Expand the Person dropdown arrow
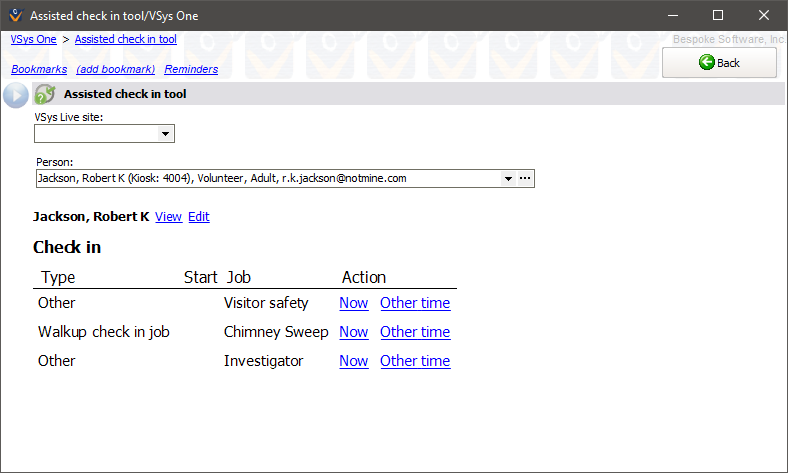788x473 pixels. click(x=508, y=179)
